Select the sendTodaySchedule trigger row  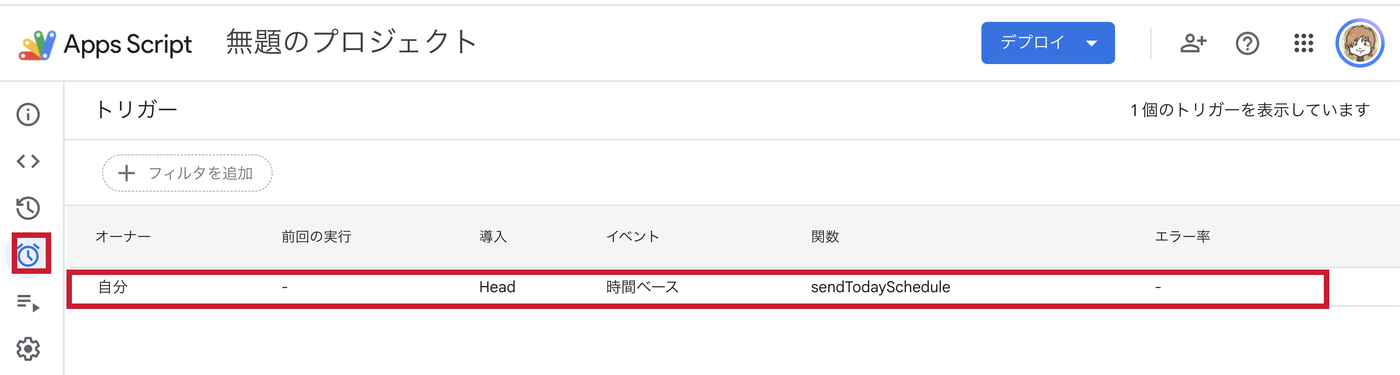(x=698, y=288)
